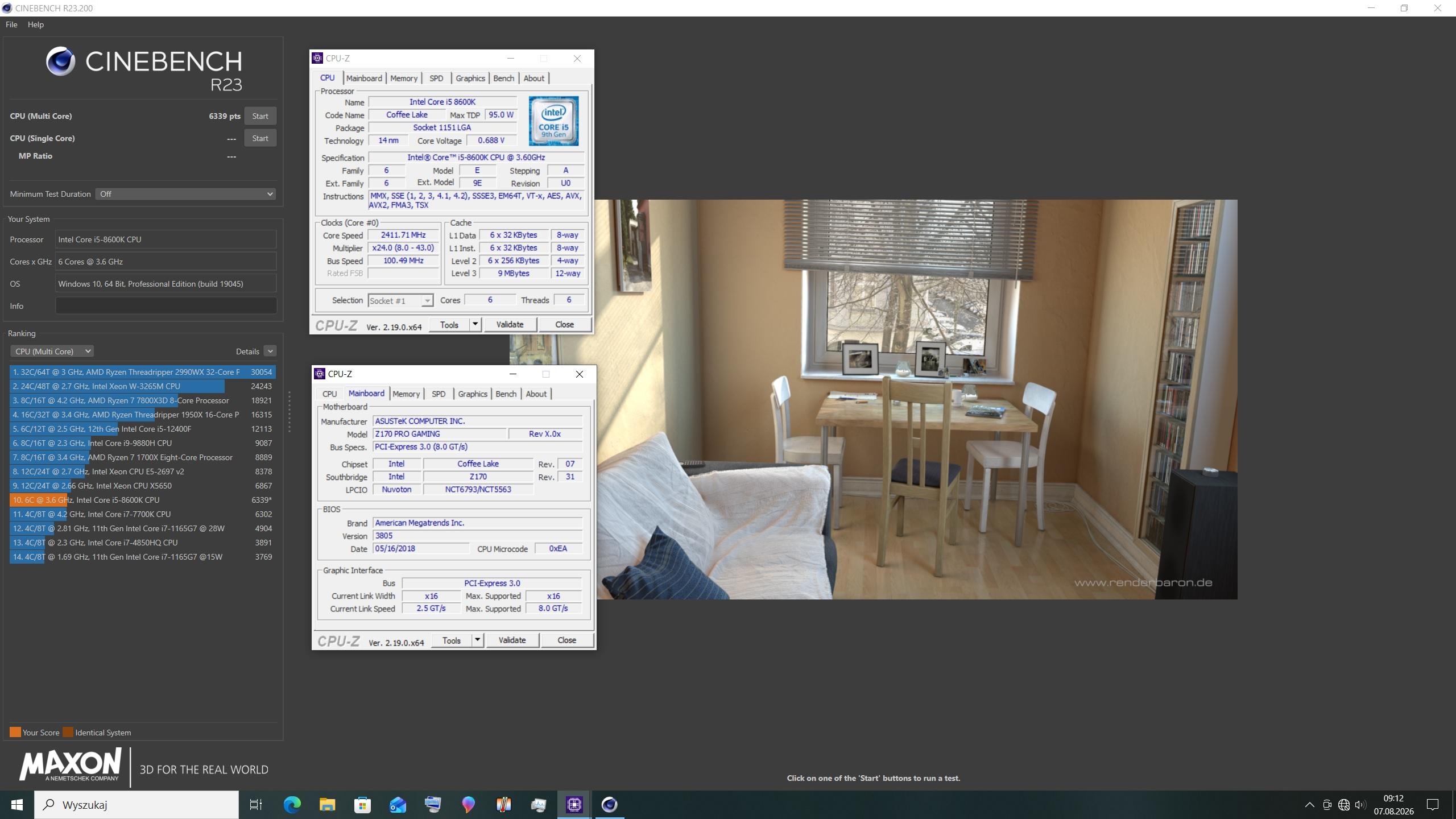The height and width of the screenshot is (819, 1456).
Task: Click Validate in the CPU-Z Mainboard window
Action: (x=512, y=640)
